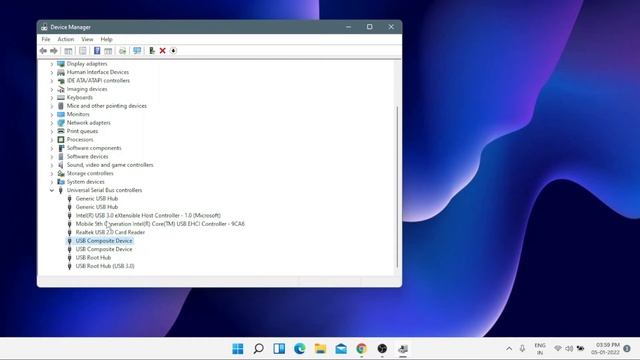Maximize the Device Manager window
Image resolution: width=640 pixels, height=360 pixels.
tap(369, 27)
